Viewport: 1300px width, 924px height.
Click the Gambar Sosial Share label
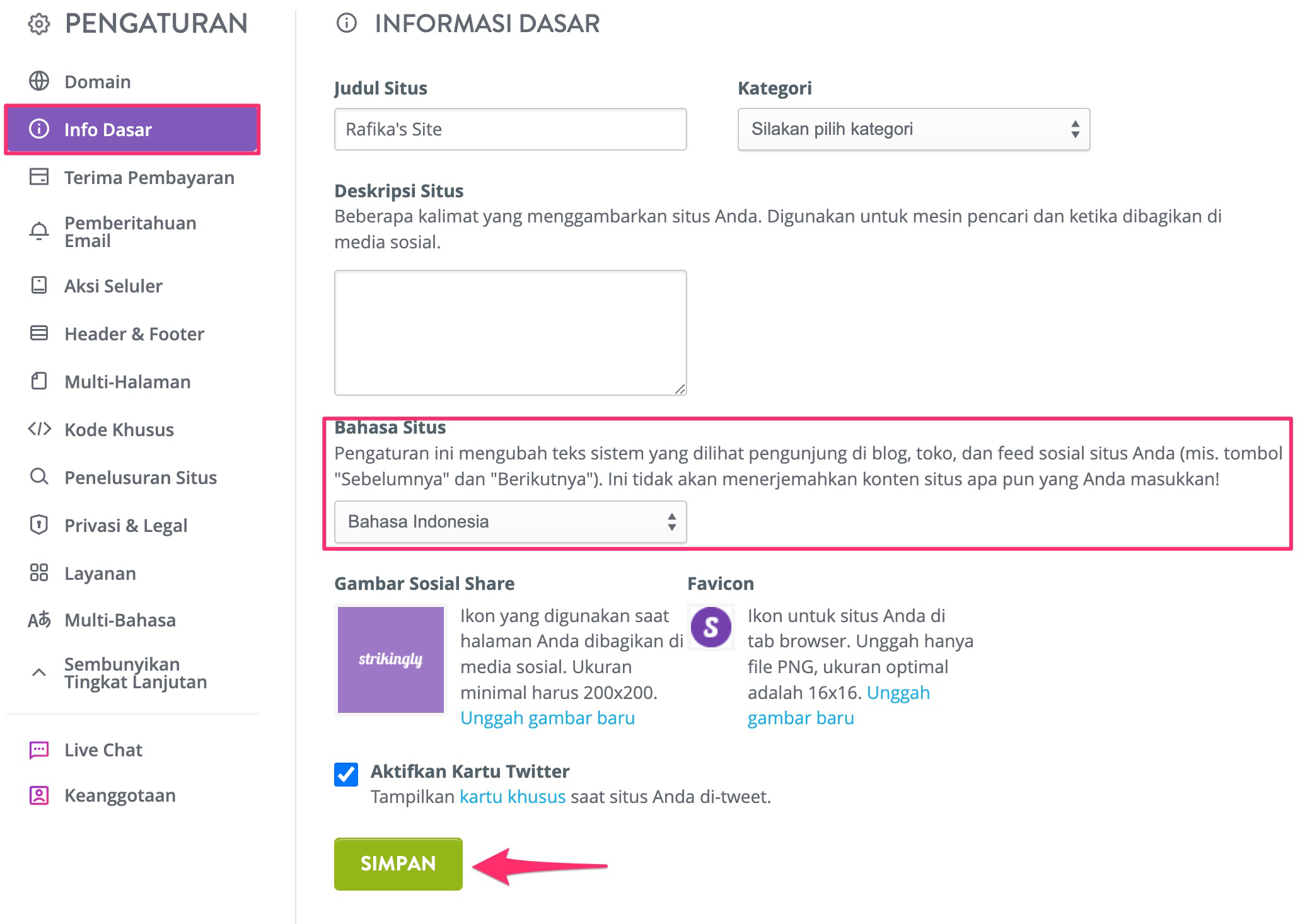(424, 583)
